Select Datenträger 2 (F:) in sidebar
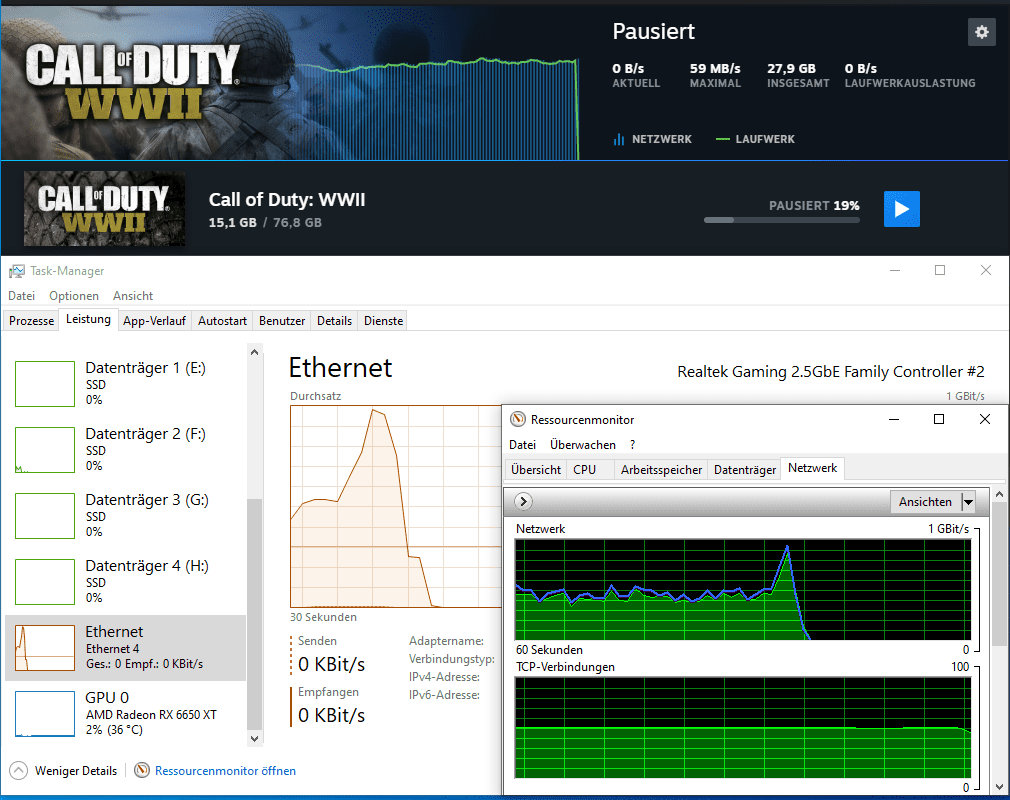The image size is (1010, 800). (x=126, y=450)
